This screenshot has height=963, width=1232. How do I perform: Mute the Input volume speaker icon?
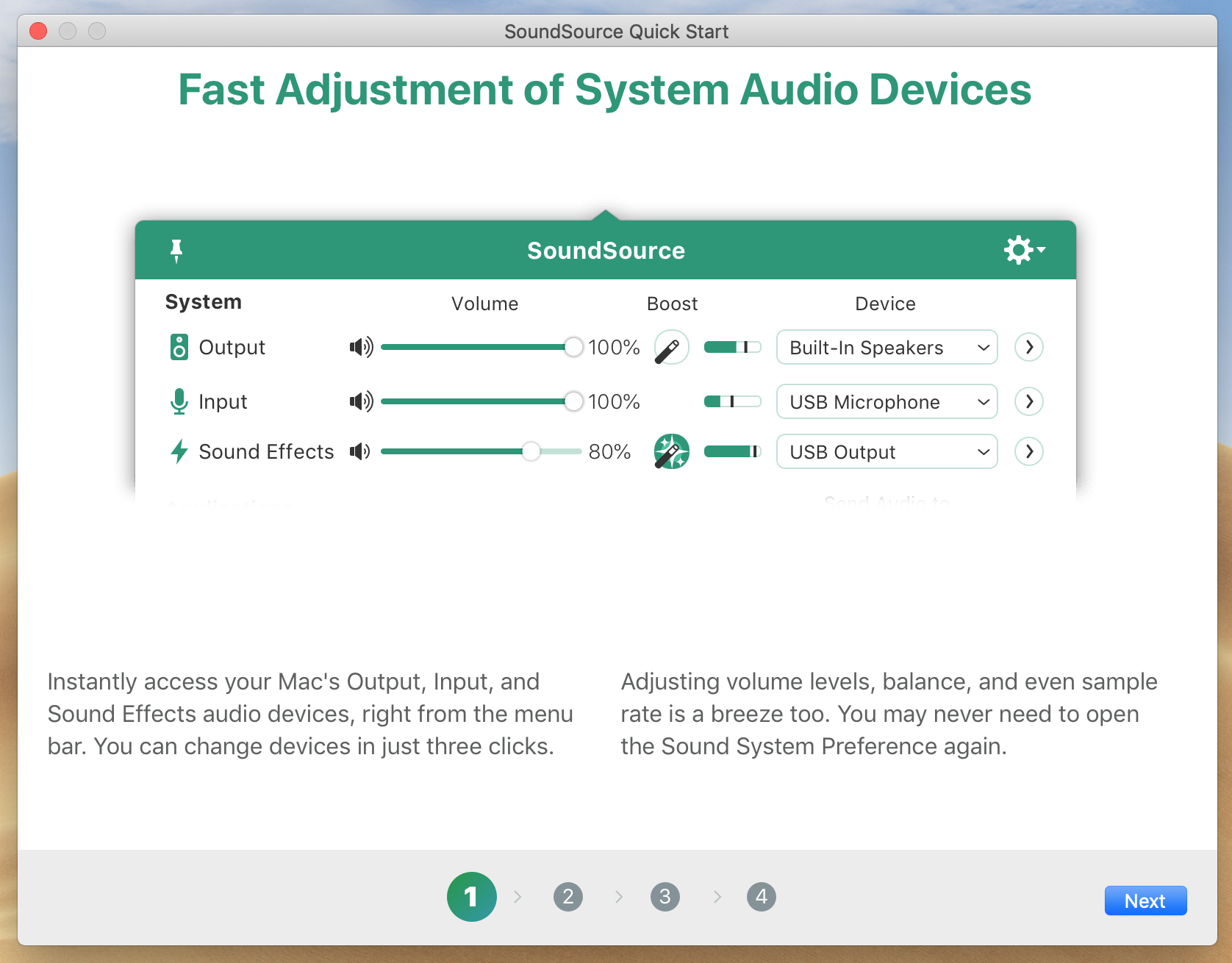coord(361,401)
